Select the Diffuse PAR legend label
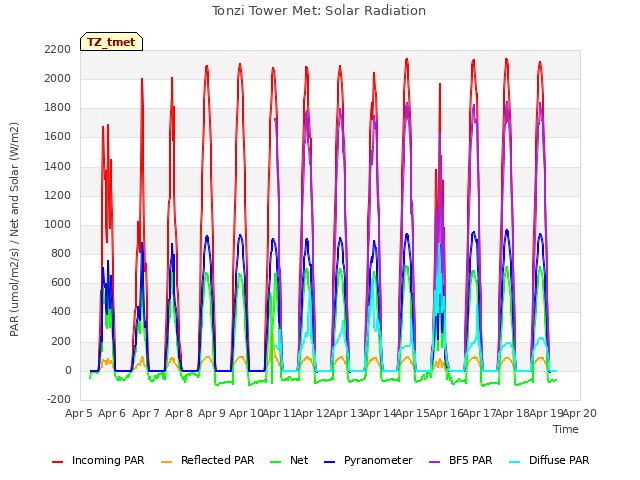This screenshot has height=480, width=640. [x=559, y=460]
